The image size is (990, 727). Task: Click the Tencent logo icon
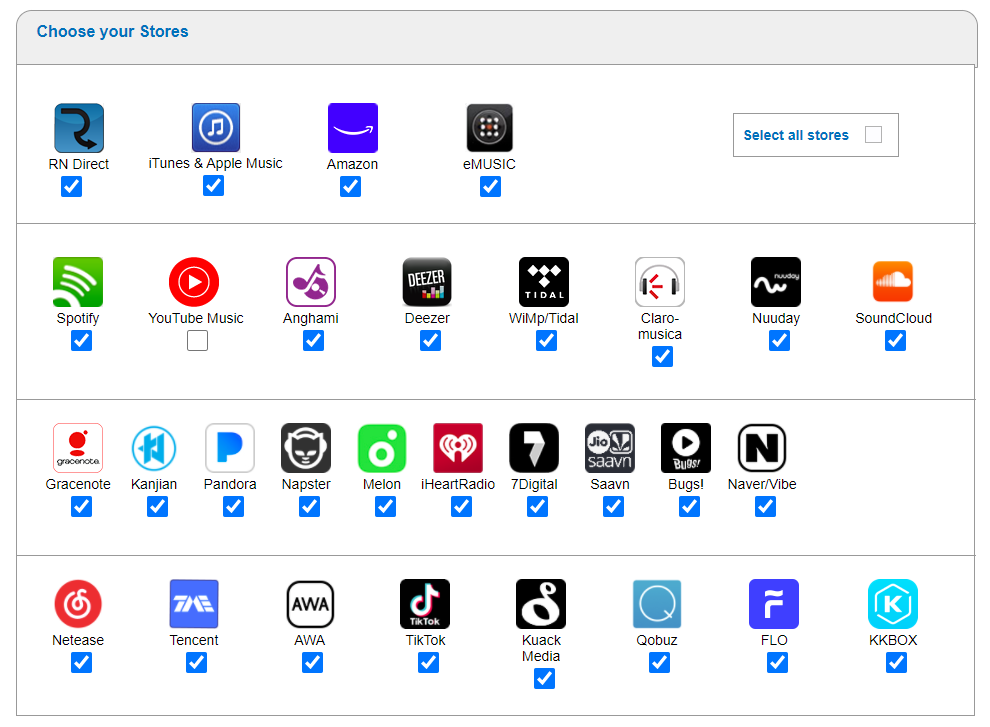194,604
